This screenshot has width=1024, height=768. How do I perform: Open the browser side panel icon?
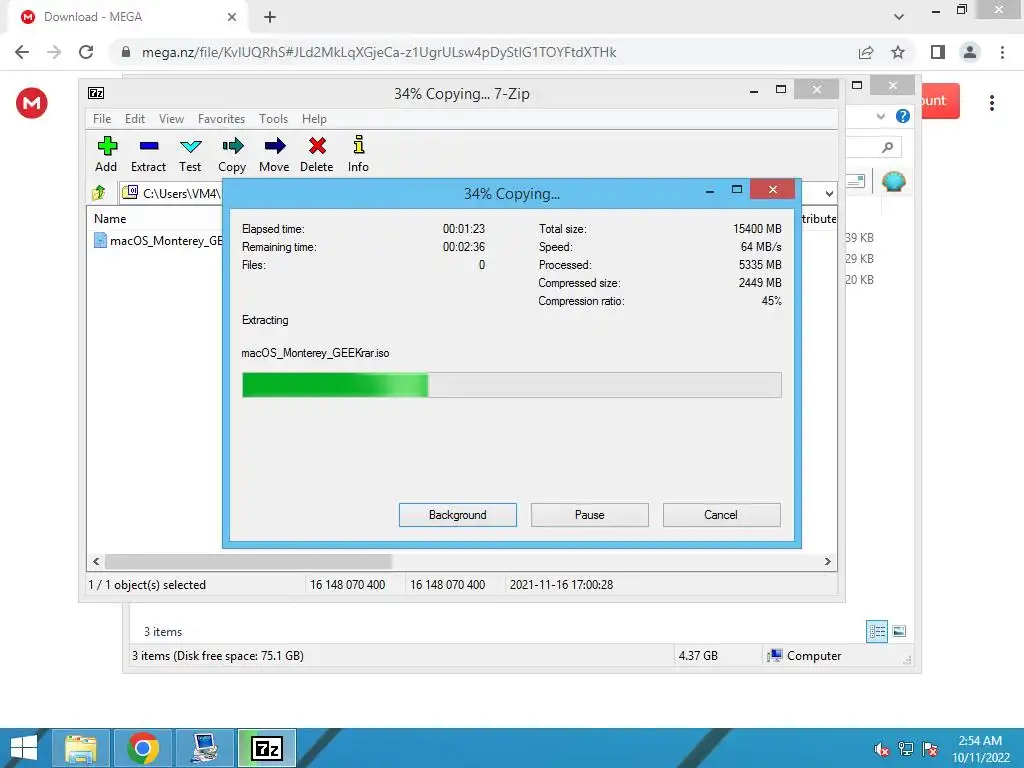pos(938,52)
